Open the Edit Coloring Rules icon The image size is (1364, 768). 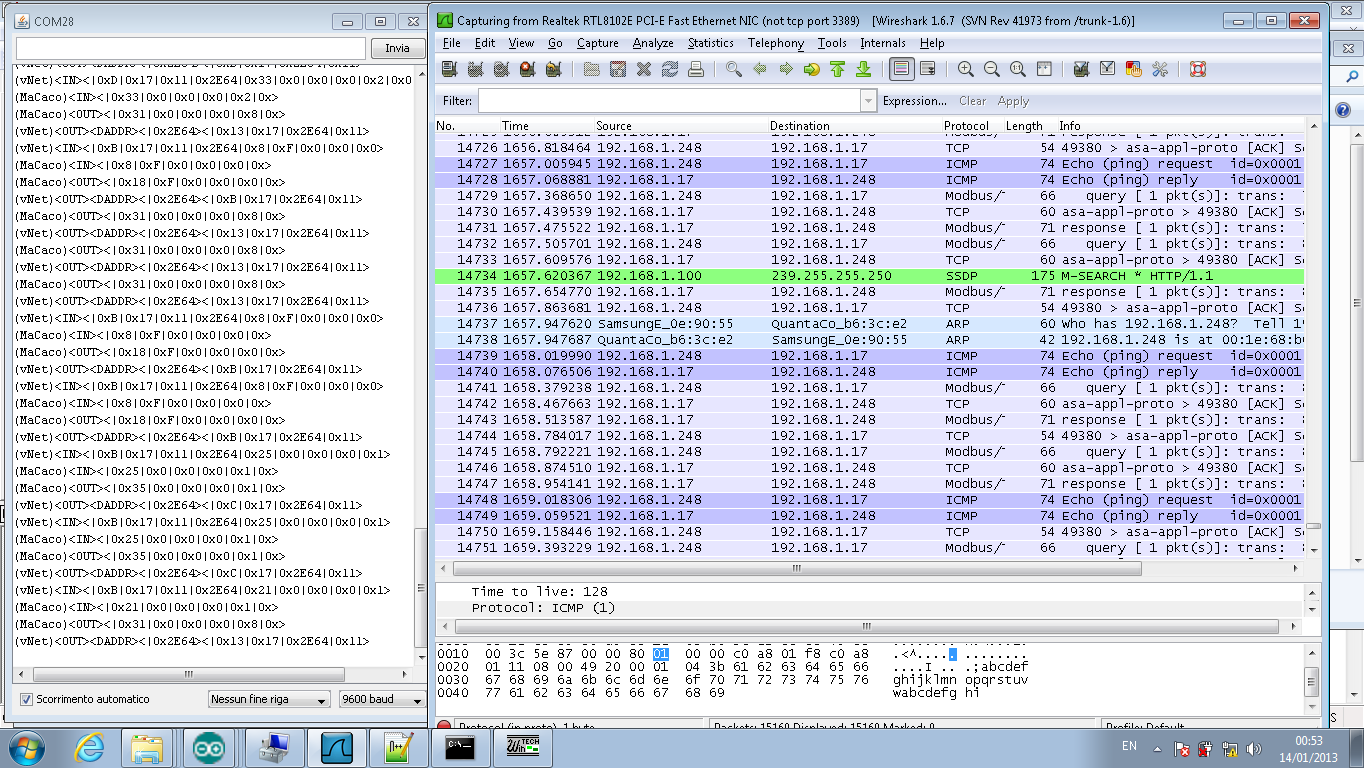coord(1134,69)
